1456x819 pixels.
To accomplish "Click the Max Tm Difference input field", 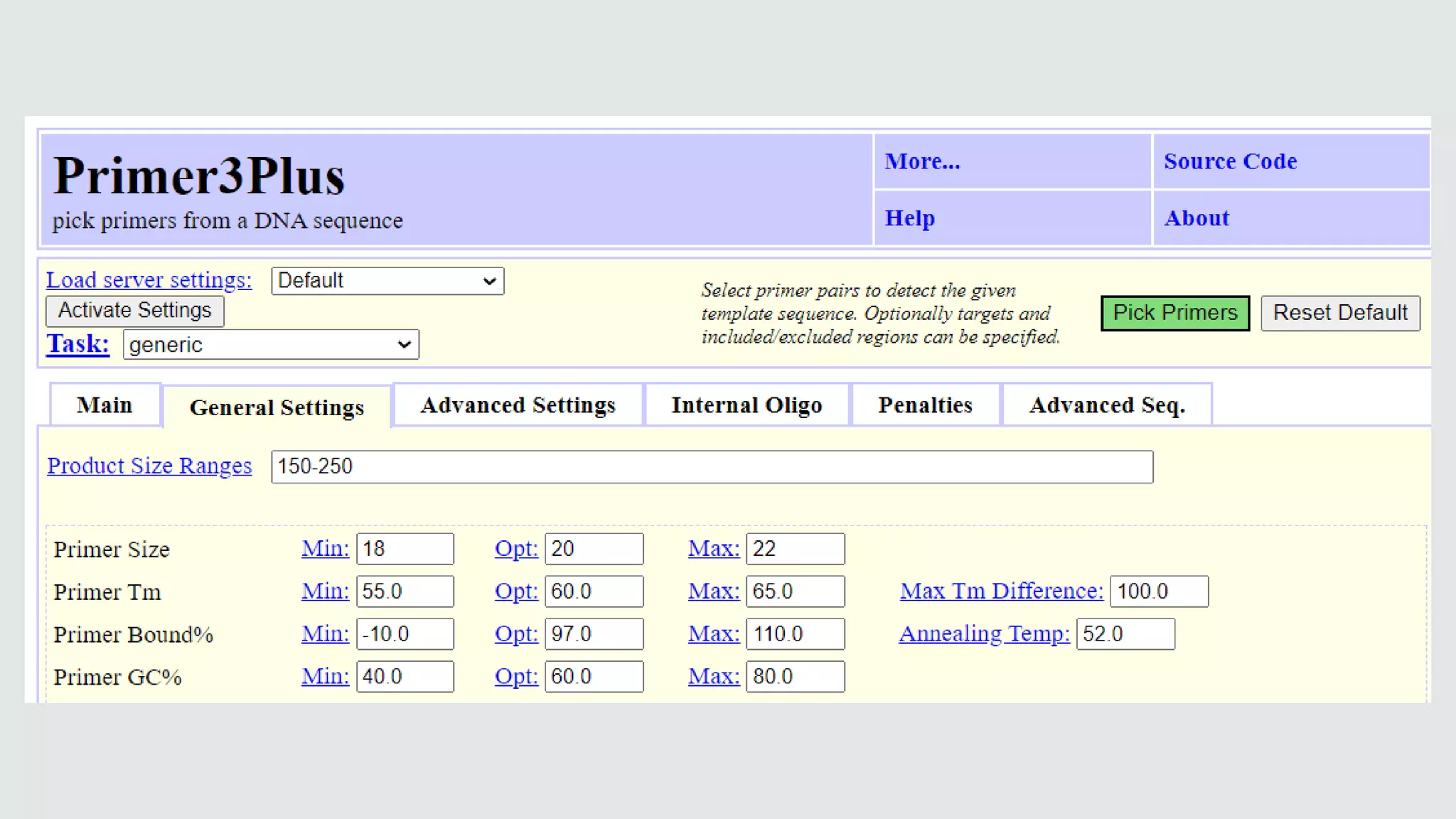I will coord(1158,591).
